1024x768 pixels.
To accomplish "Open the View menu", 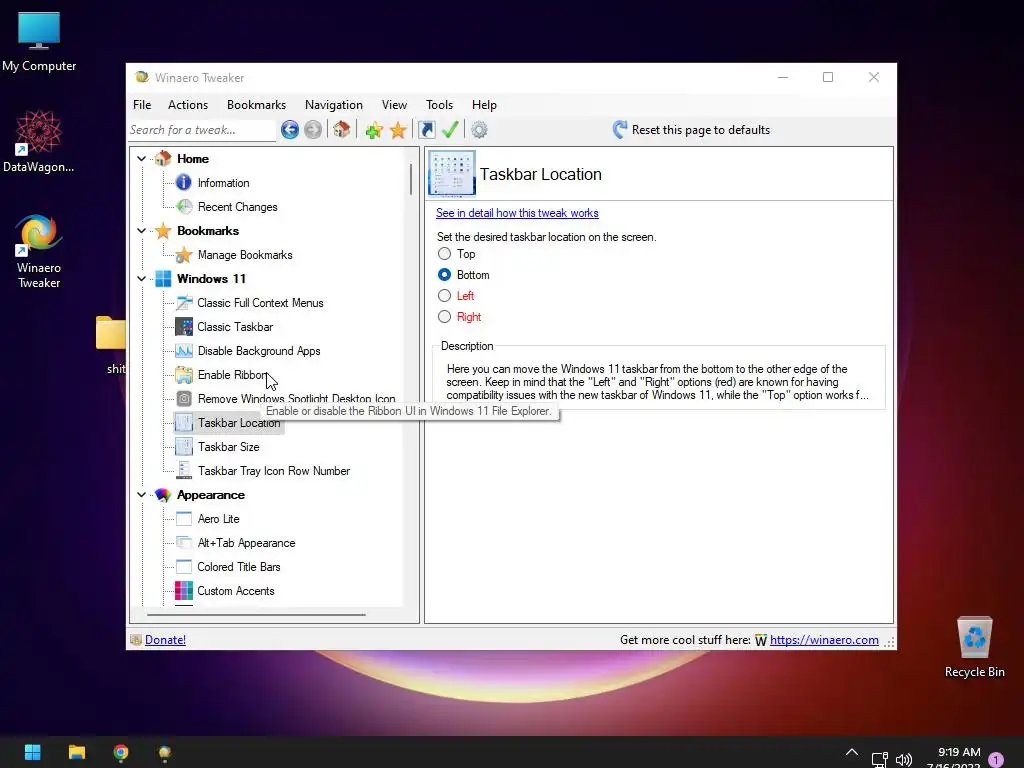I will (394, 104).
